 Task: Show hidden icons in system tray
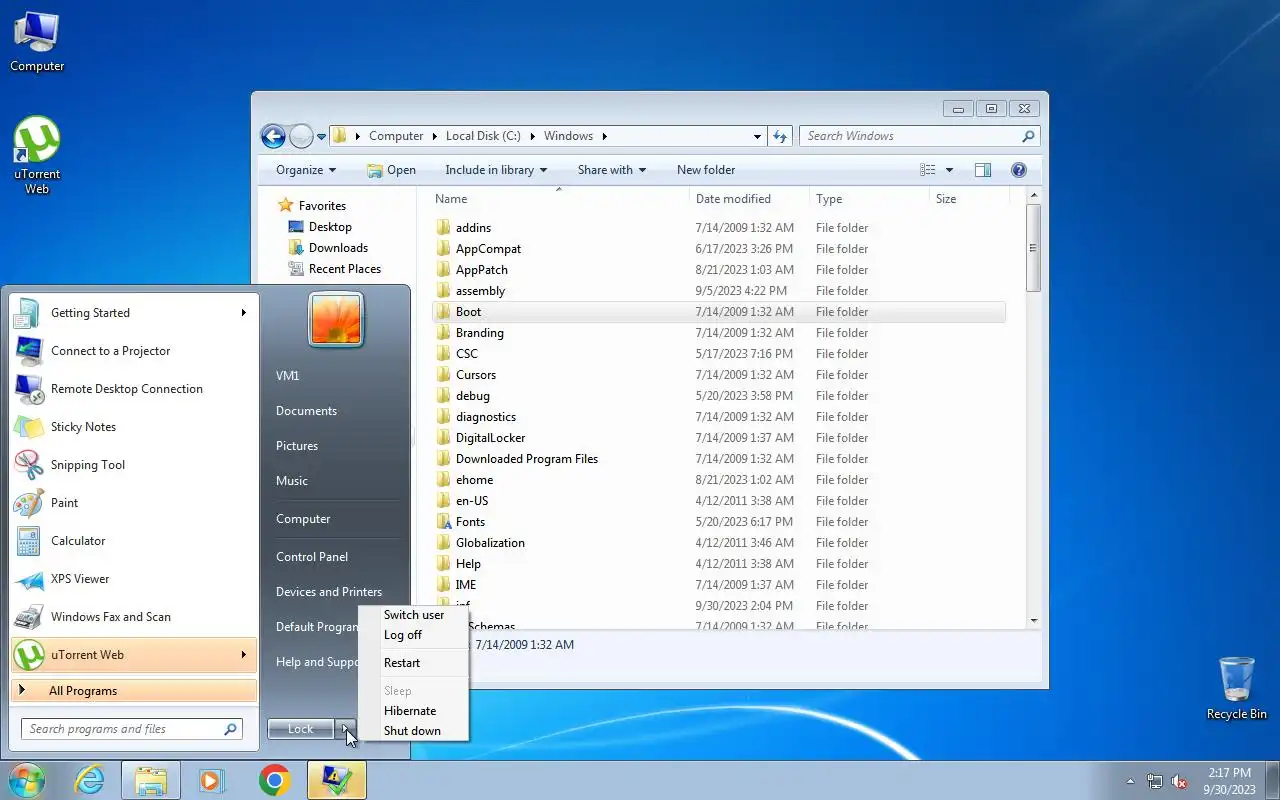[1131, 781]
